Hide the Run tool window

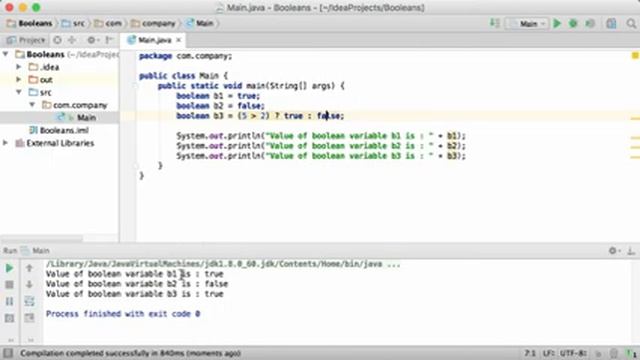pos(631,251)
